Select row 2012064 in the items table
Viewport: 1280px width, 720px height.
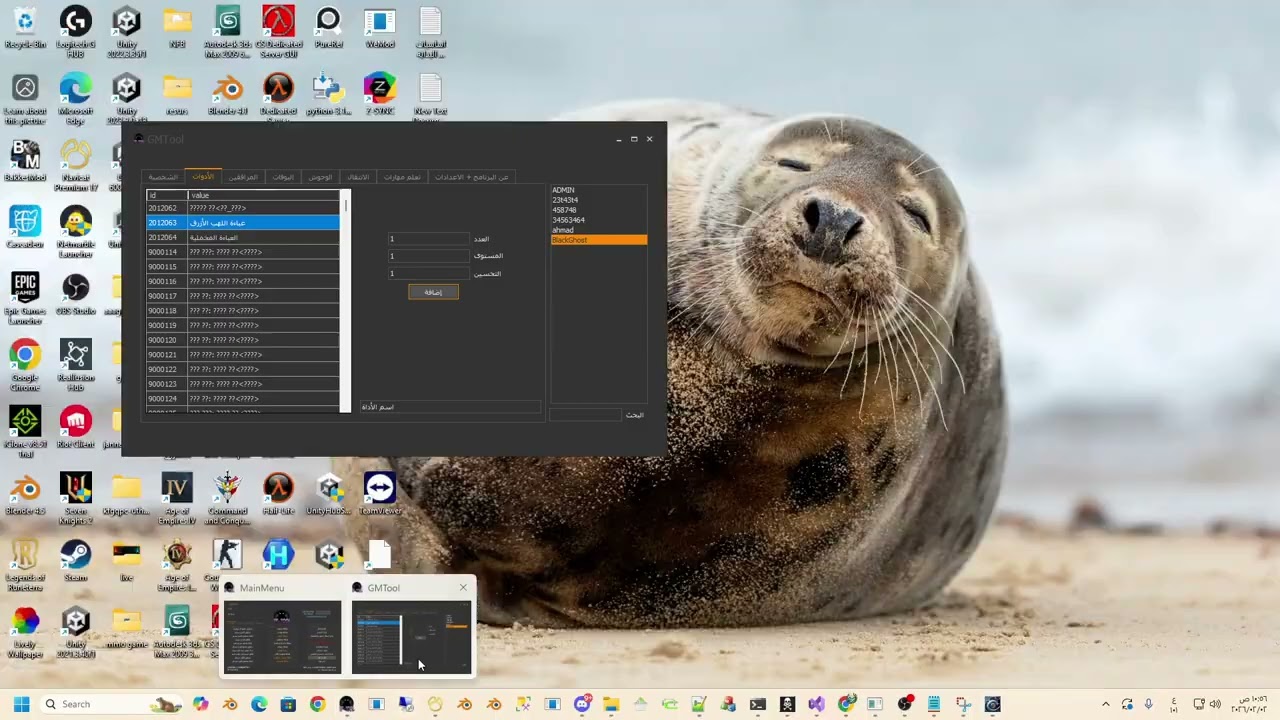click(x=243, y=237)
